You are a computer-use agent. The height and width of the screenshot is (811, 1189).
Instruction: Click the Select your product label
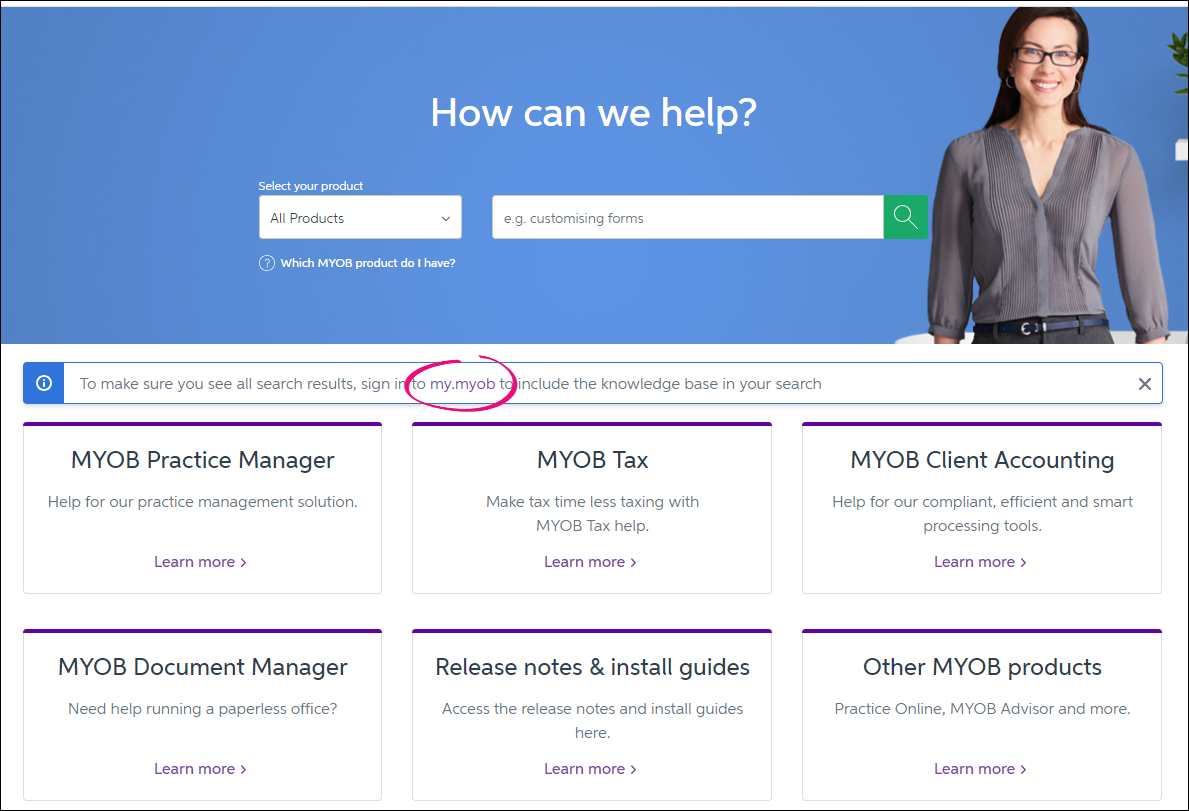click(x=310, y=186)
